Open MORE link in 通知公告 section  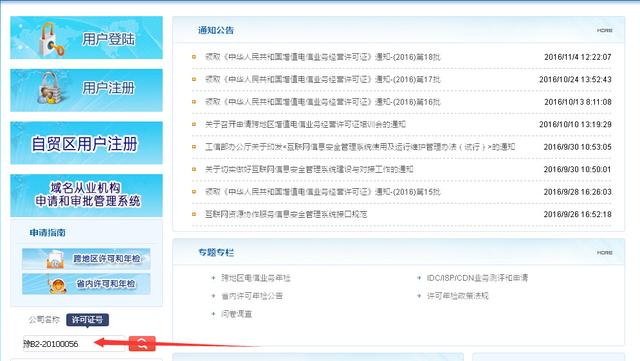pos(604,30)
